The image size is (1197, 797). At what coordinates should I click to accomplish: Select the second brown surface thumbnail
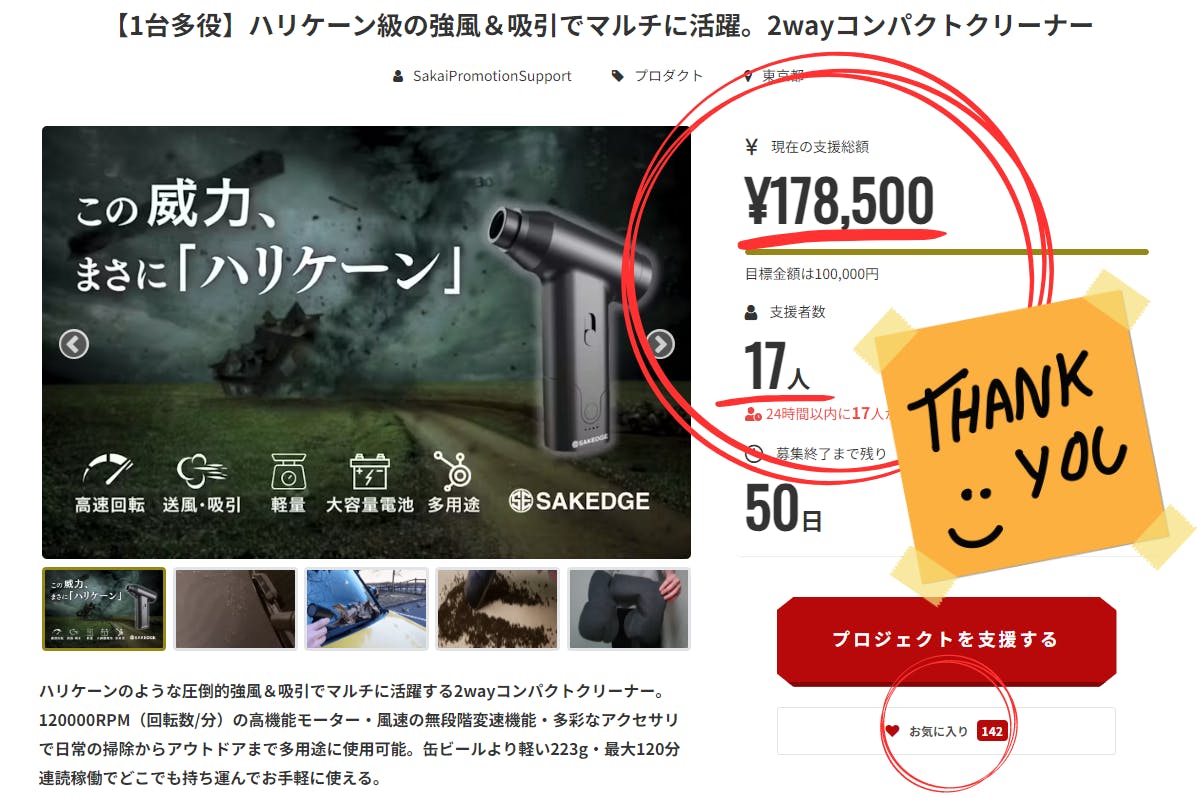(x=235, y=609)
